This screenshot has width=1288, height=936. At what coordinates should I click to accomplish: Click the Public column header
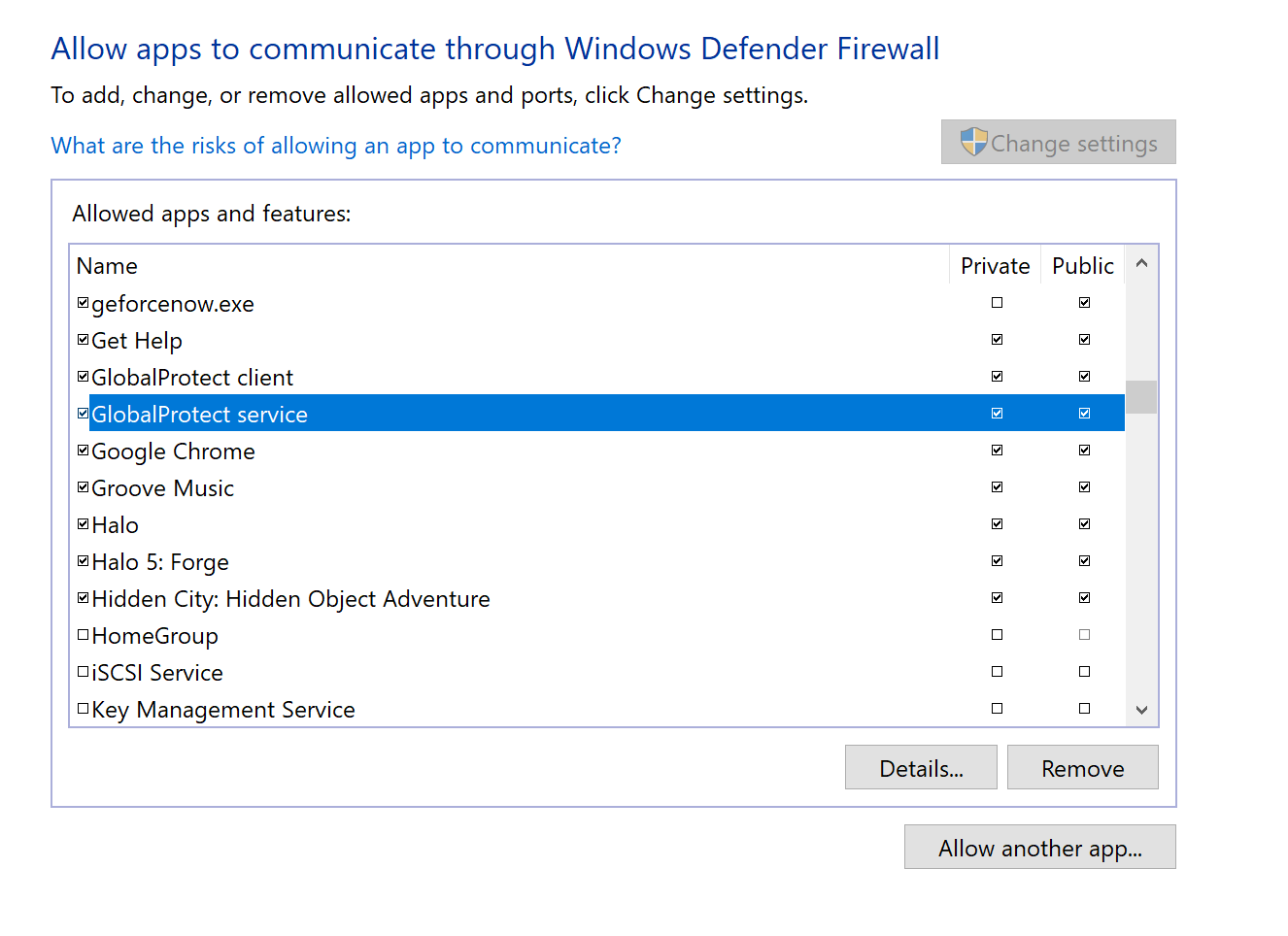(1082, 266)
